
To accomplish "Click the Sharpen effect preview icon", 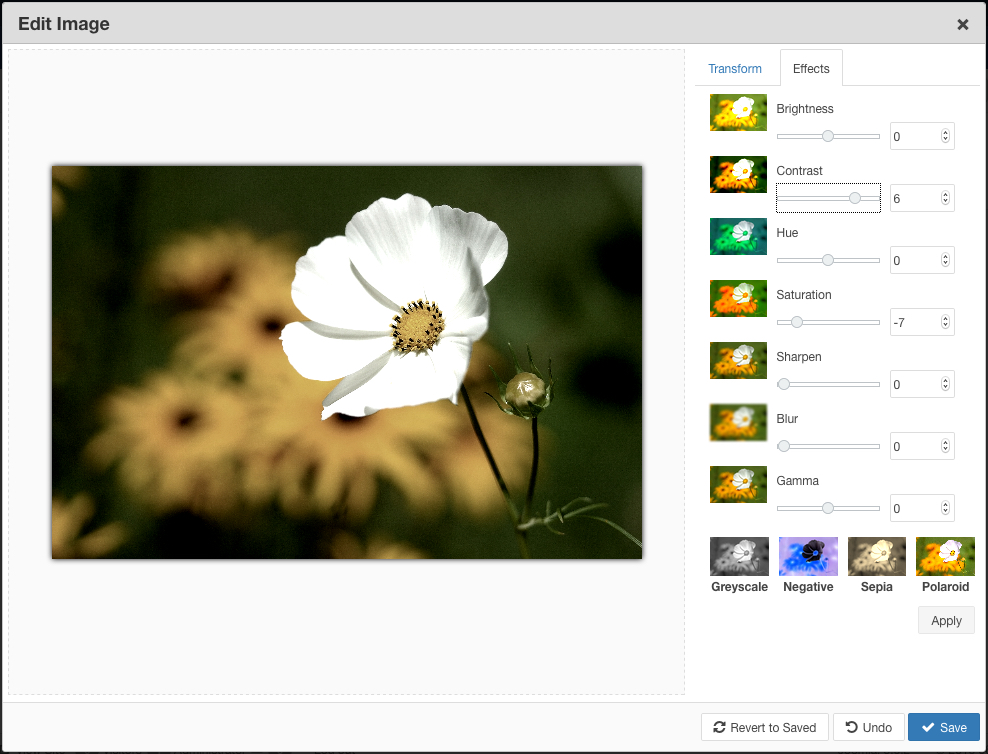I will click(x=738, y=360).
